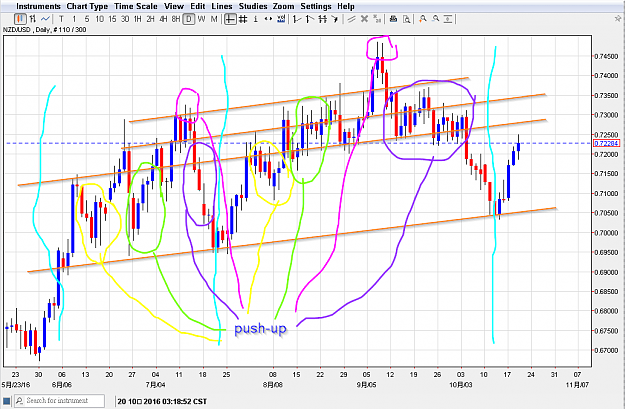Viewport: 625px width, 409px height.
Task: Click the 0.74500 price axis label
Action: 606,56
